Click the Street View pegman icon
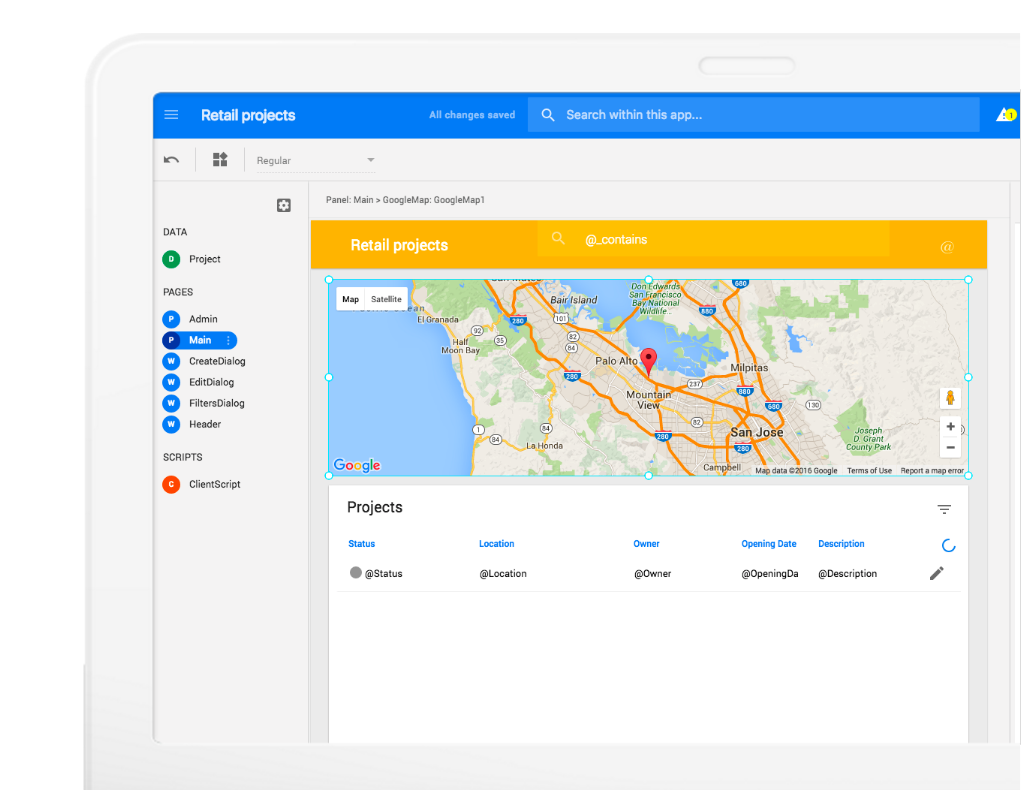Screen dimensions: 1021x790 click(x=950, y=397)
